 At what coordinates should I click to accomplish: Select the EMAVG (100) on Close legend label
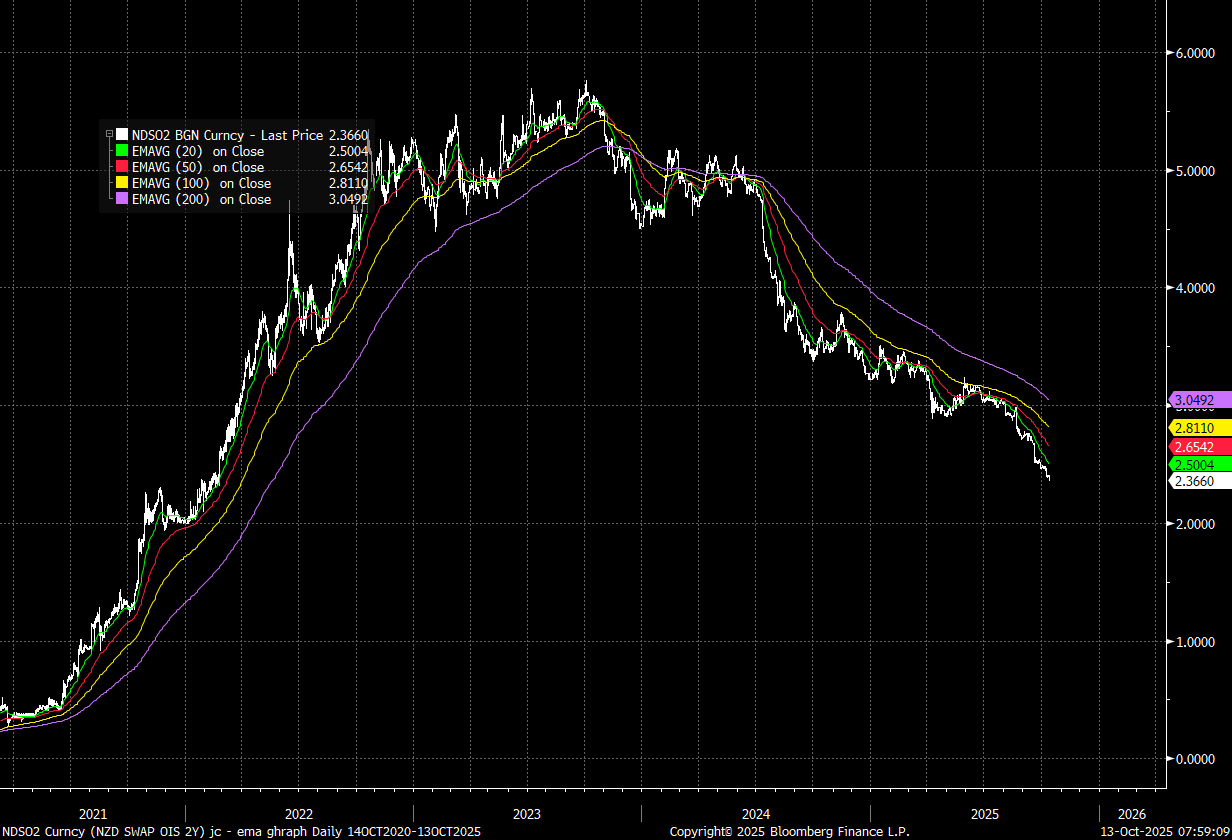(x=201, y=183)
